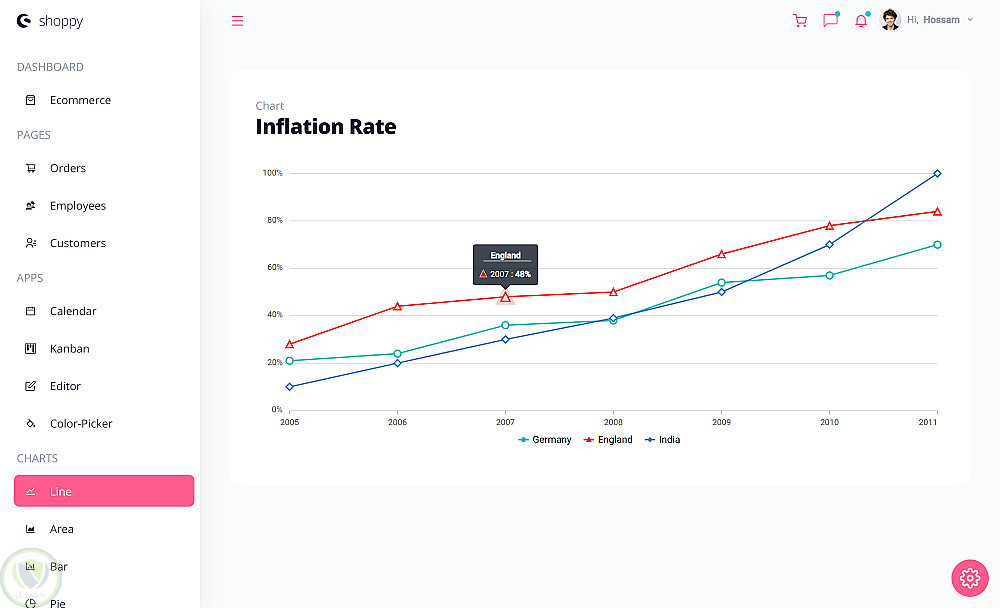
Task: Click Hossam's profile avatar
Action: point(890,20)
